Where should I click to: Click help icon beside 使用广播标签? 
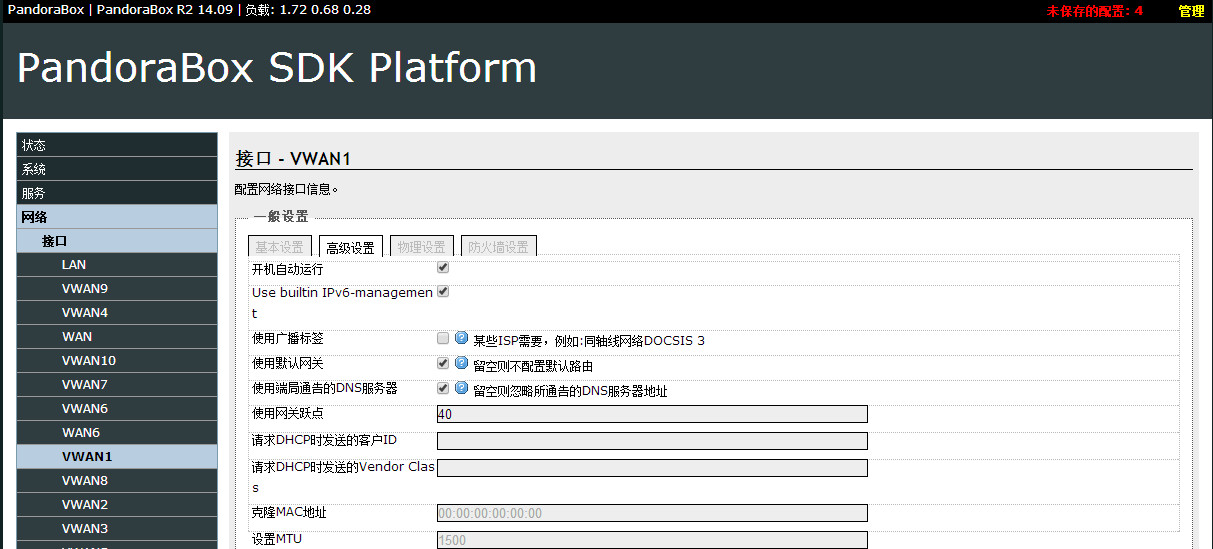point(462,339)
